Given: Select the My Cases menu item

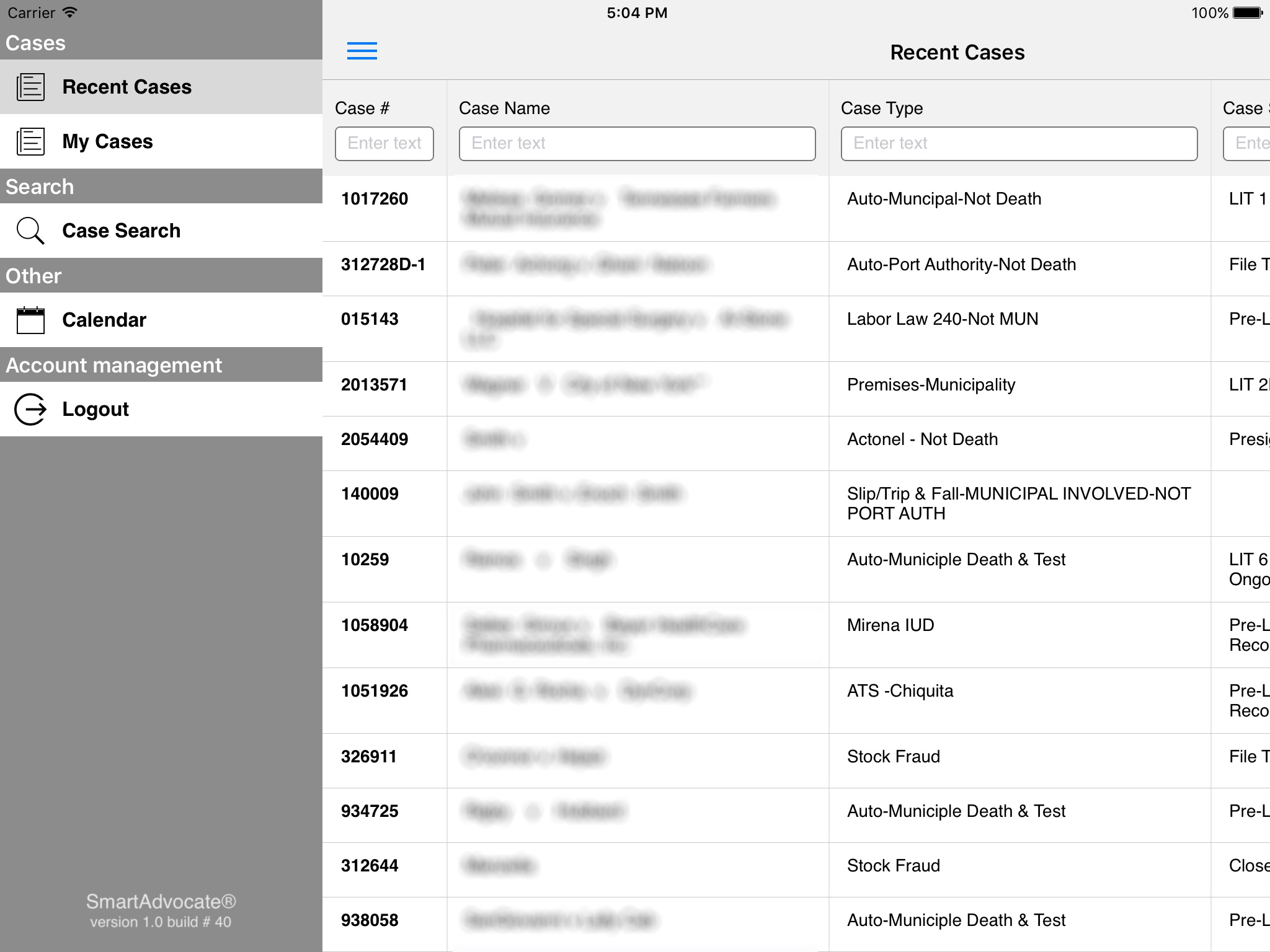Looking at the screenshot, I should (161, 141).
